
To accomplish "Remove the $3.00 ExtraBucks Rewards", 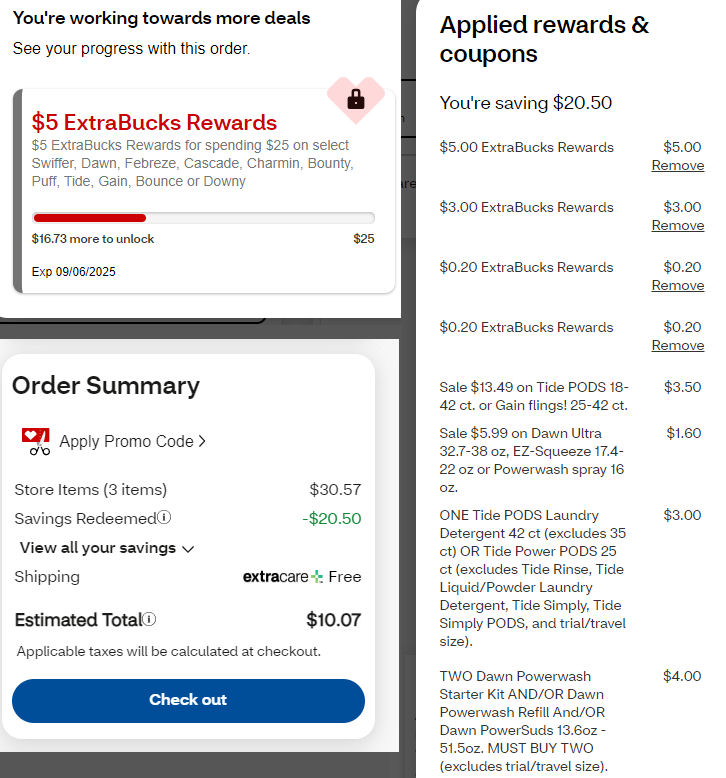I will coord(677,225).
